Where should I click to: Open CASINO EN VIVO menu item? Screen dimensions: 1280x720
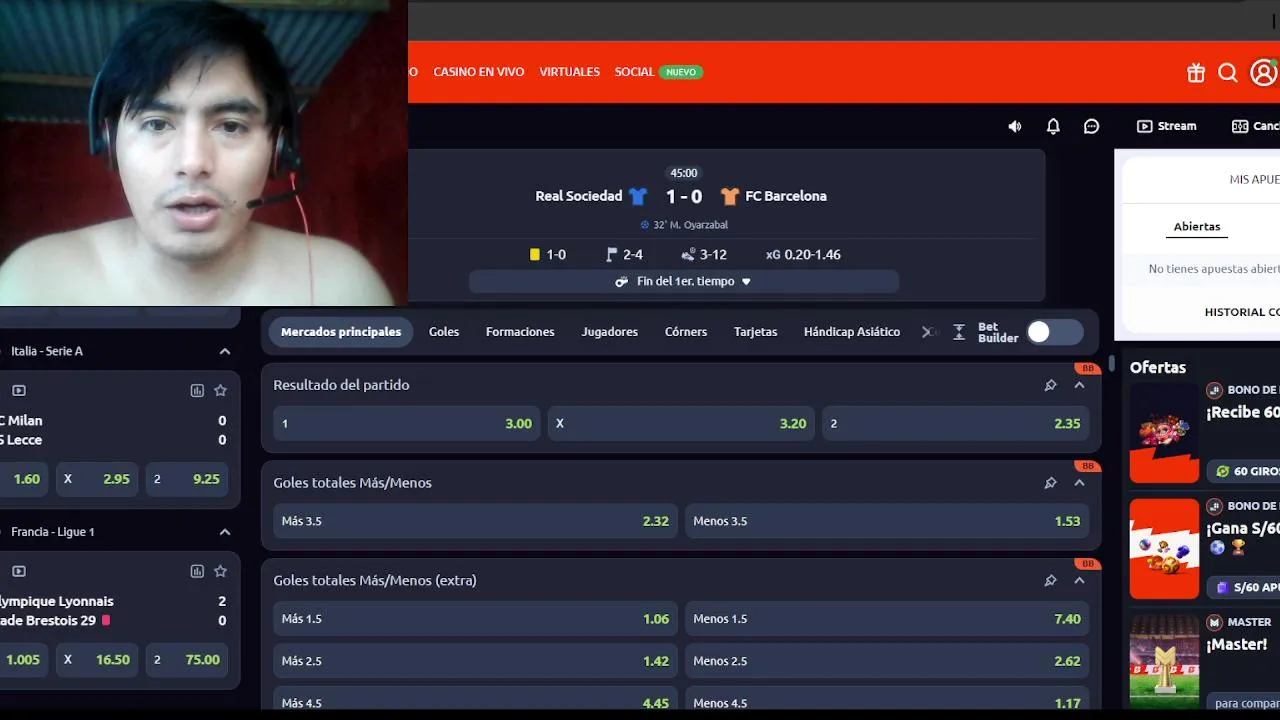479,72
